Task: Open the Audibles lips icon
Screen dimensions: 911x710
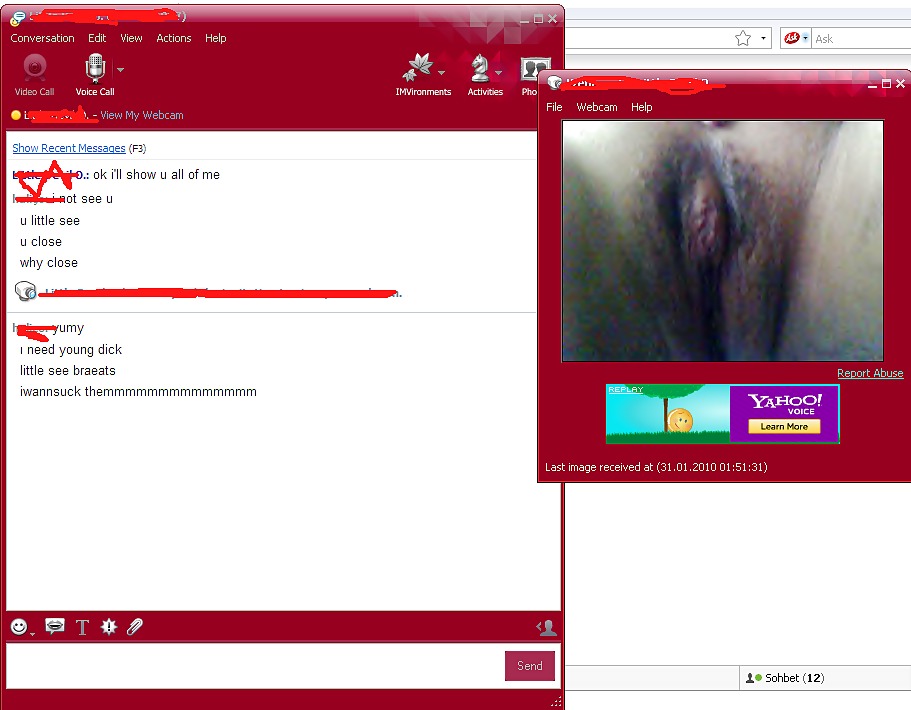Action: coord(55,626)
